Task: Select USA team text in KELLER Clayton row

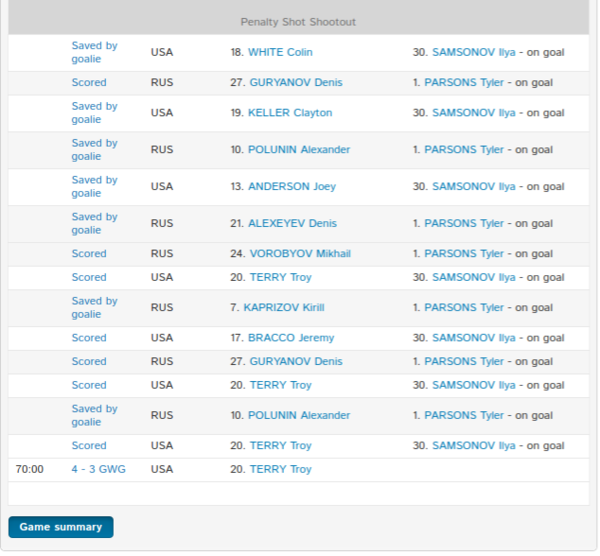Action: click(x=162, y=113)
